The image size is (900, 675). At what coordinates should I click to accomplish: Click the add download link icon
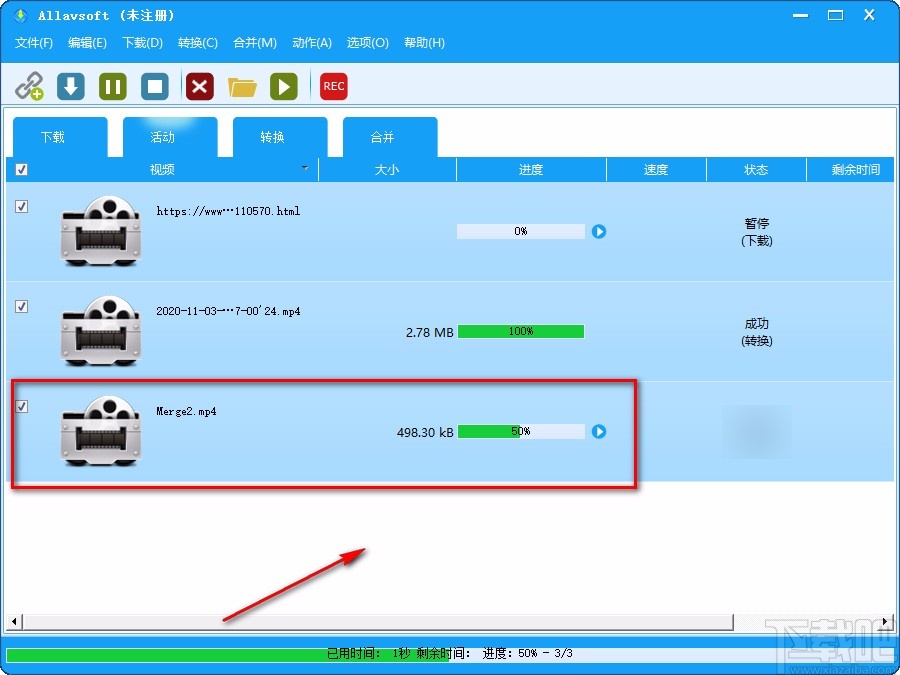click(31, 86)
